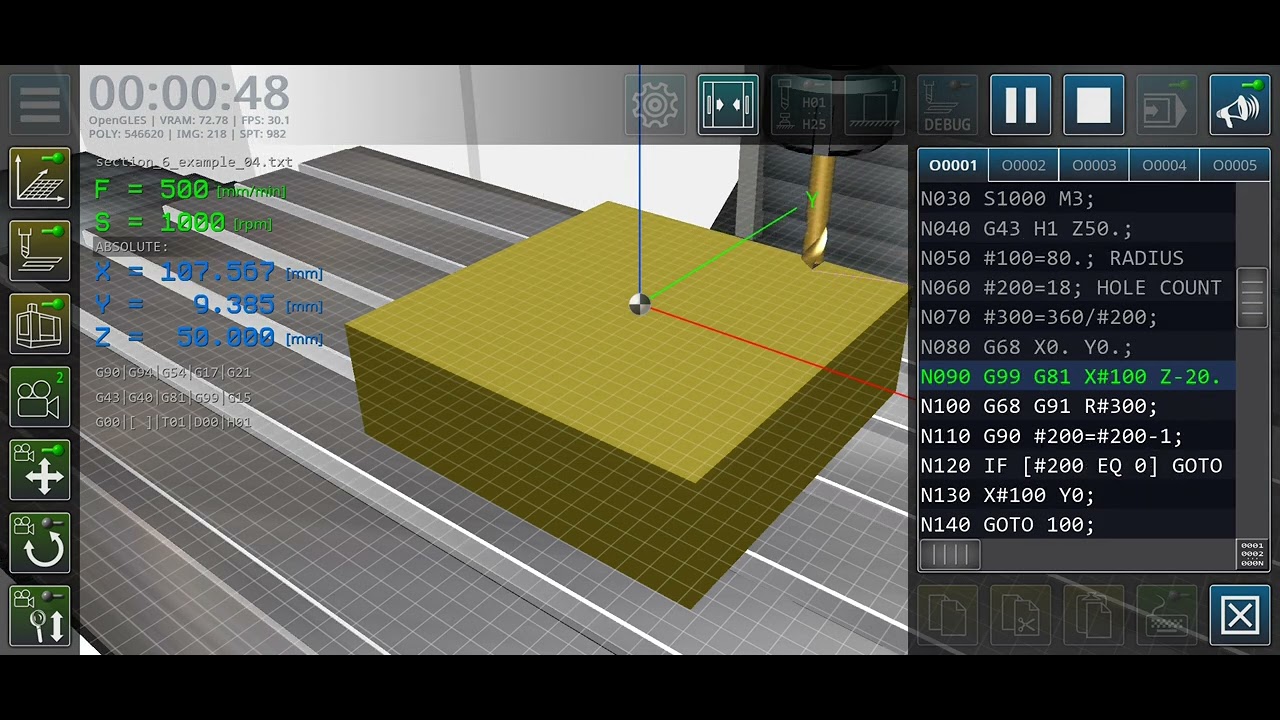Open the gear settings button

[x=655, y=104]
